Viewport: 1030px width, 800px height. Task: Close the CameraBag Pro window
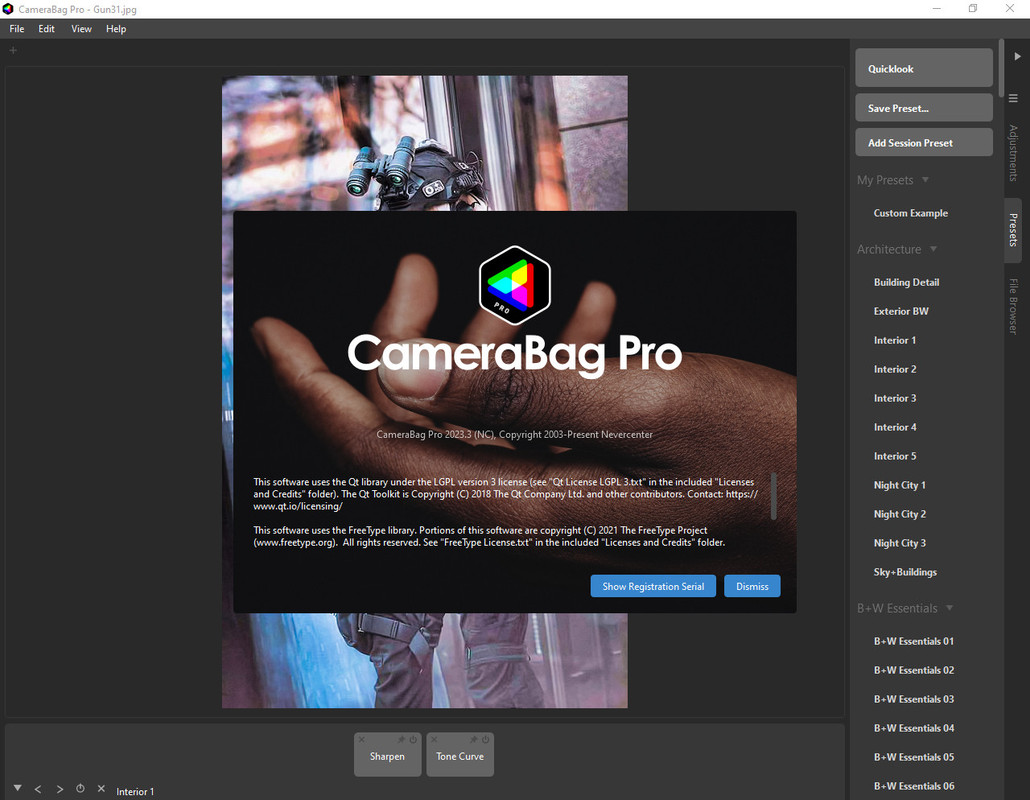1010,9
